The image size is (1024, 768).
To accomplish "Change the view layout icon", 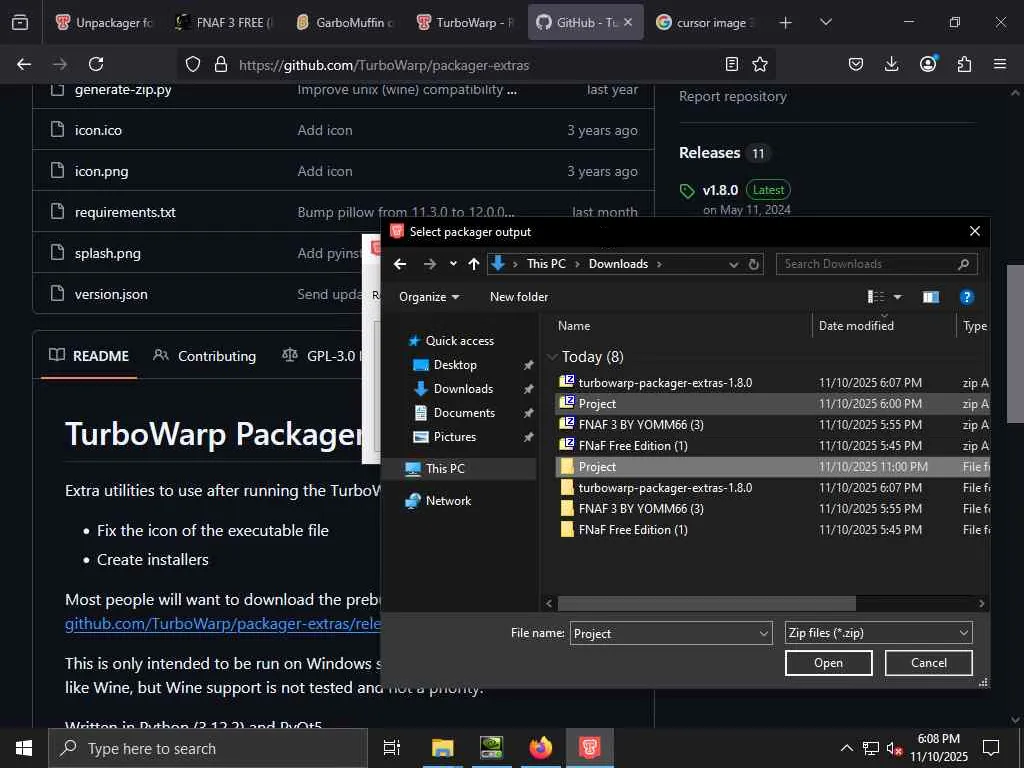I will (876, 297).
